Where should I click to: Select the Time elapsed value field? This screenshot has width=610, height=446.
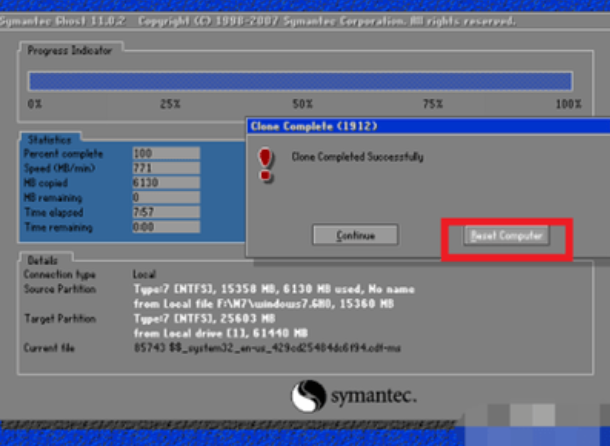[x=165, y=213]
